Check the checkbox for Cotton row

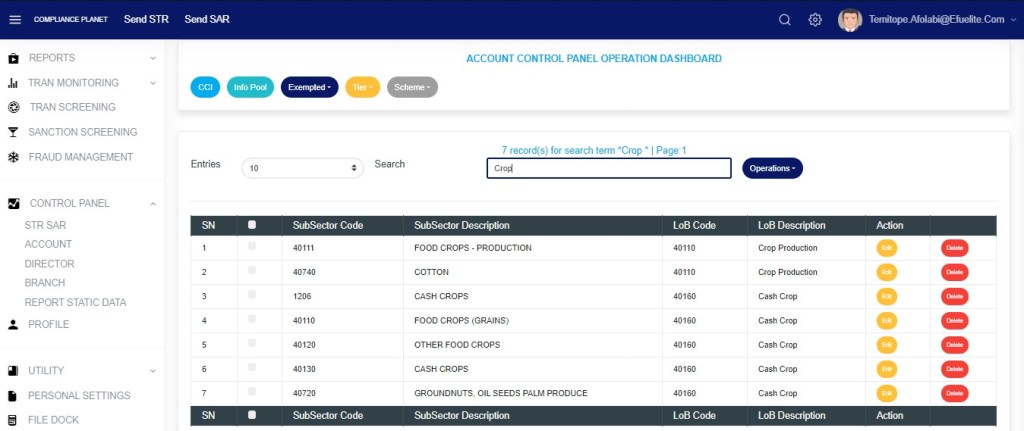click(252, 270)
